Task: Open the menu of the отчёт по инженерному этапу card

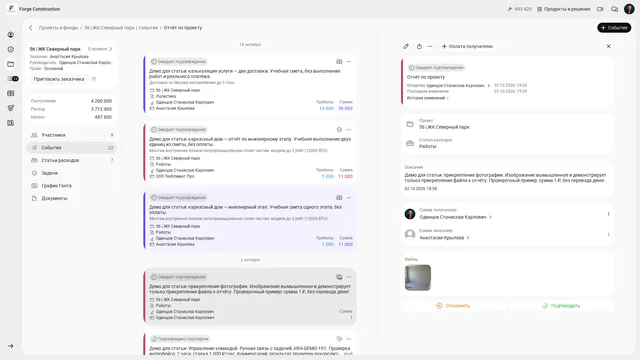Action: click(349, 130)
